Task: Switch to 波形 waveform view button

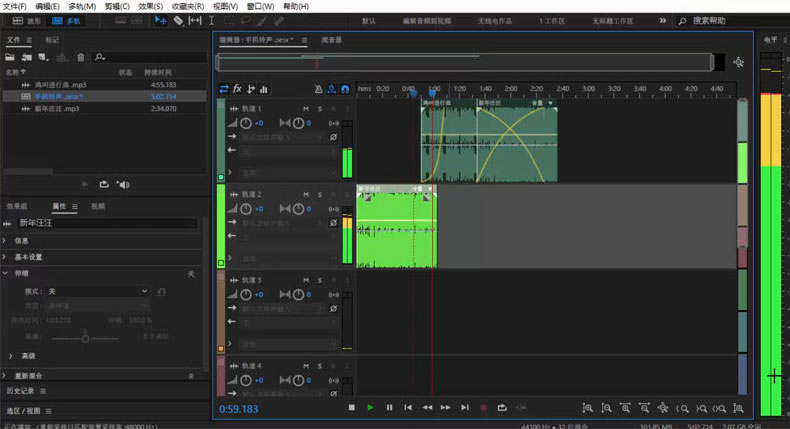Action: pos(26,20)
